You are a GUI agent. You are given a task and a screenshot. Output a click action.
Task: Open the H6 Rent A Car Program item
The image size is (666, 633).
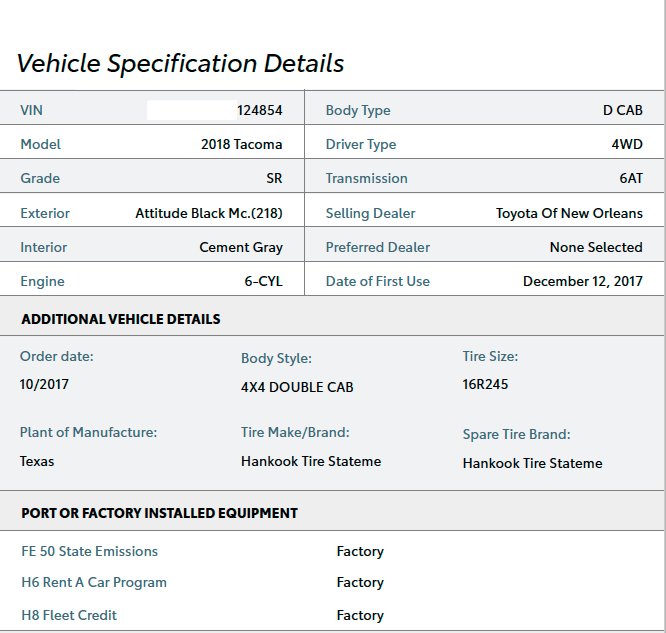[94, 582]
